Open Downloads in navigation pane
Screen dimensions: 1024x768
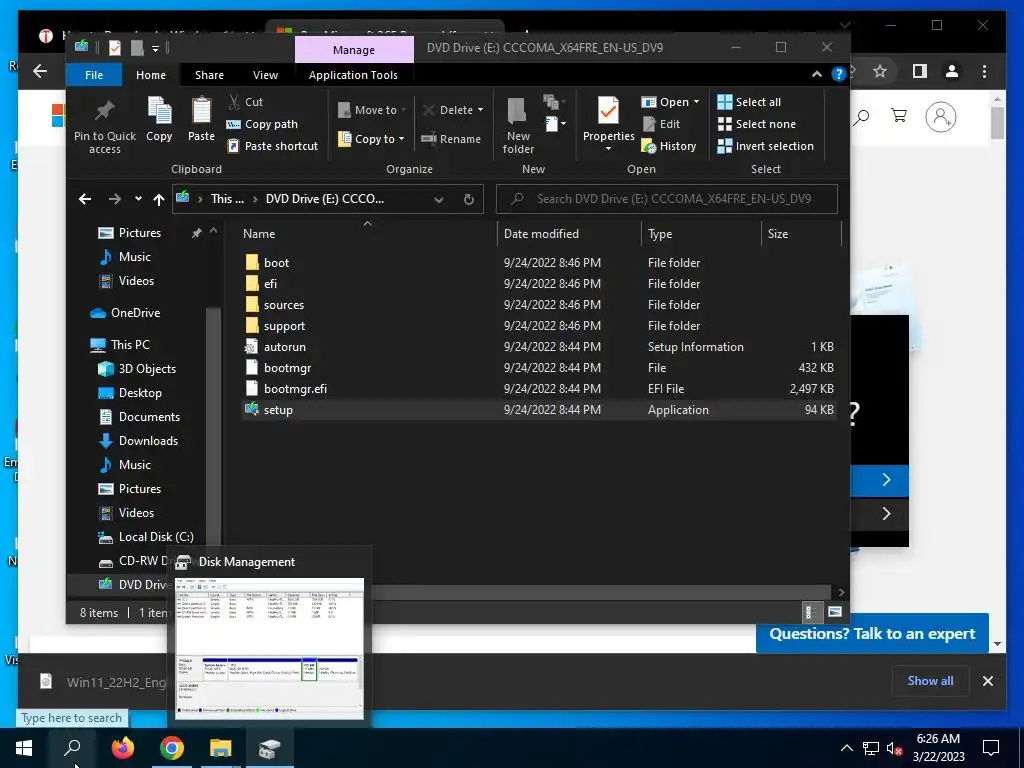click(x=138, y=441)
